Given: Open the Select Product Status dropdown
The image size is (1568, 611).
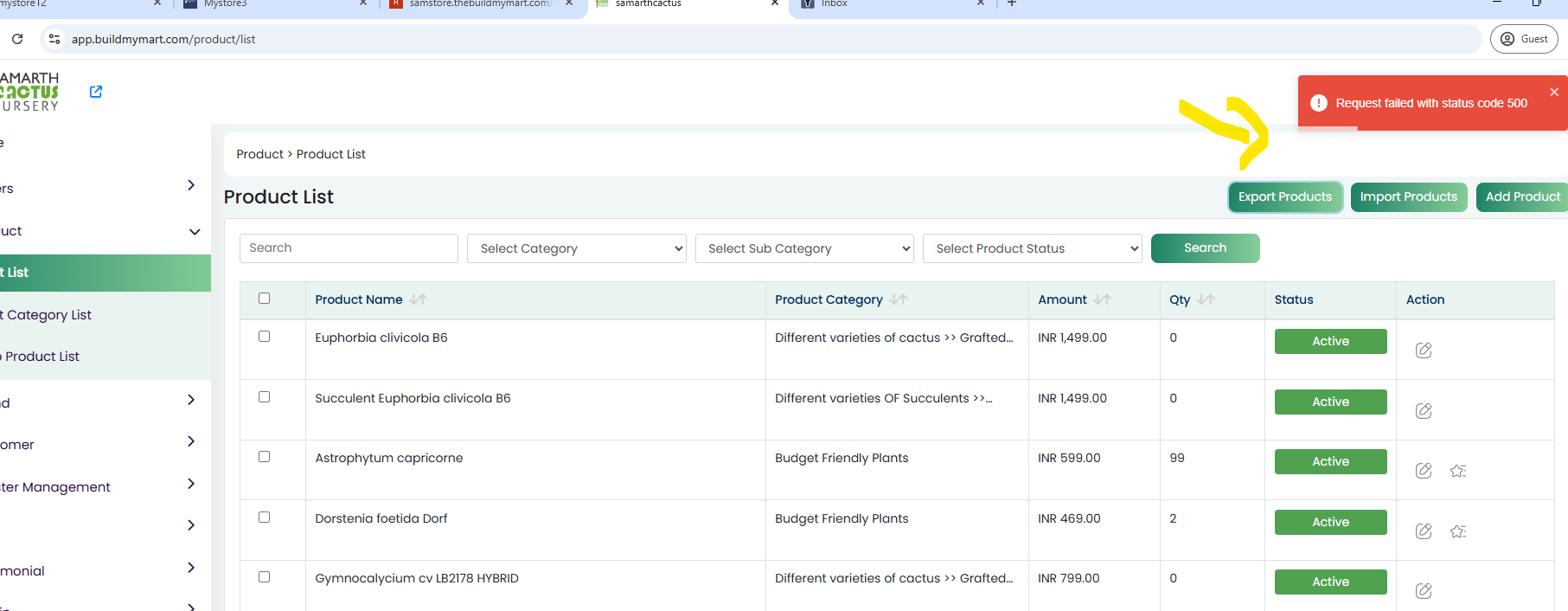Looking at the screenshot, I should click(1032, 248).
